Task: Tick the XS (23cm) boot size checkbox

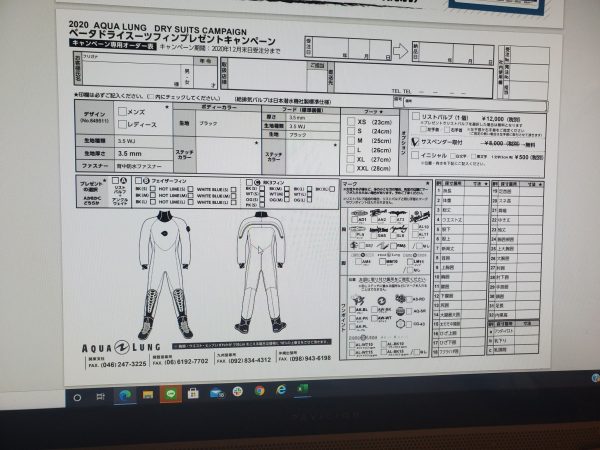Action: point(352,121)
